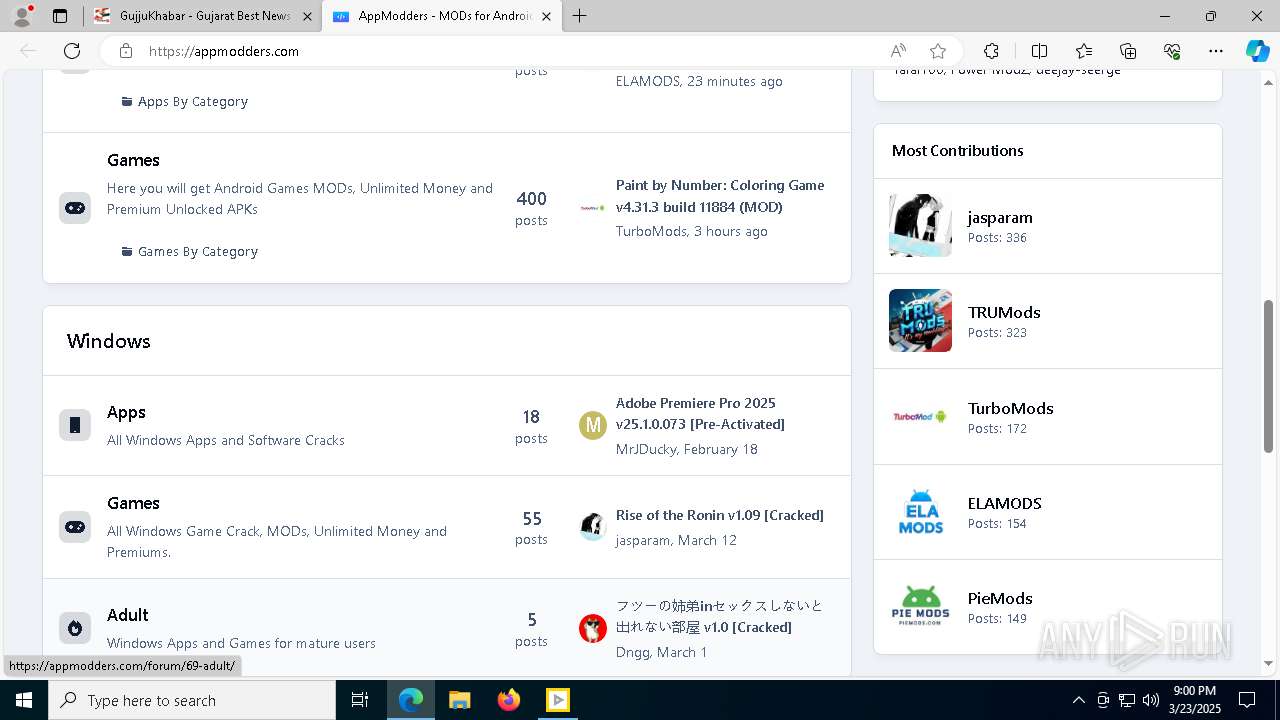
Task: Open browser Extensions menu
Action: click(x=991, y=51)
